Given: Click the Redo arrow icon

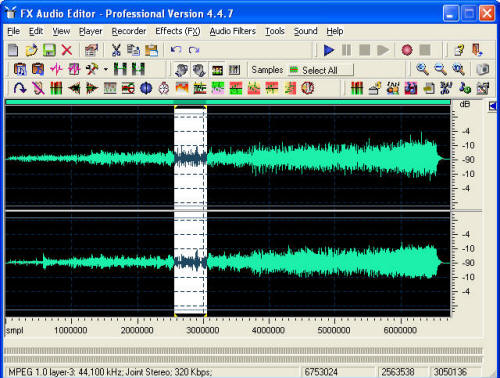Looking at the screenshot, I should pos(194,50).
